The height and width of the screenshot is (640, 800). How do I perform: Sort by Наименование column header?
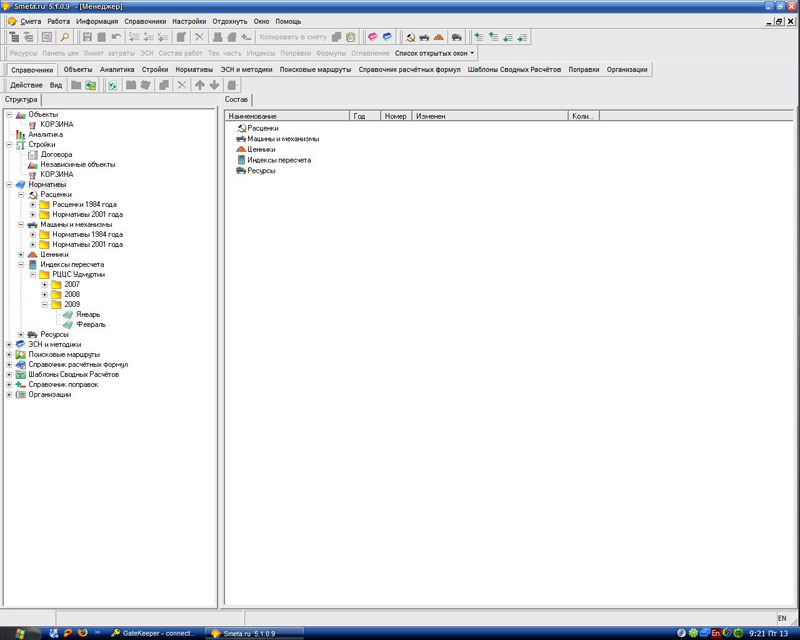click(288, 116)
